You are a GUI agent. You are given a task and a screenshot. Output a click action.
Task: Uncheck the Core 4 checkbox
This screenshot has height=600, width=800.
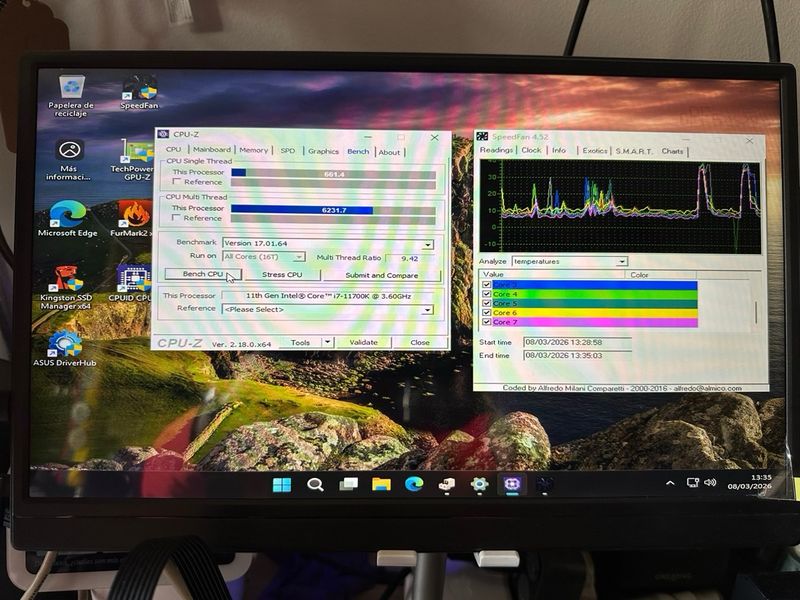(486, 294)
